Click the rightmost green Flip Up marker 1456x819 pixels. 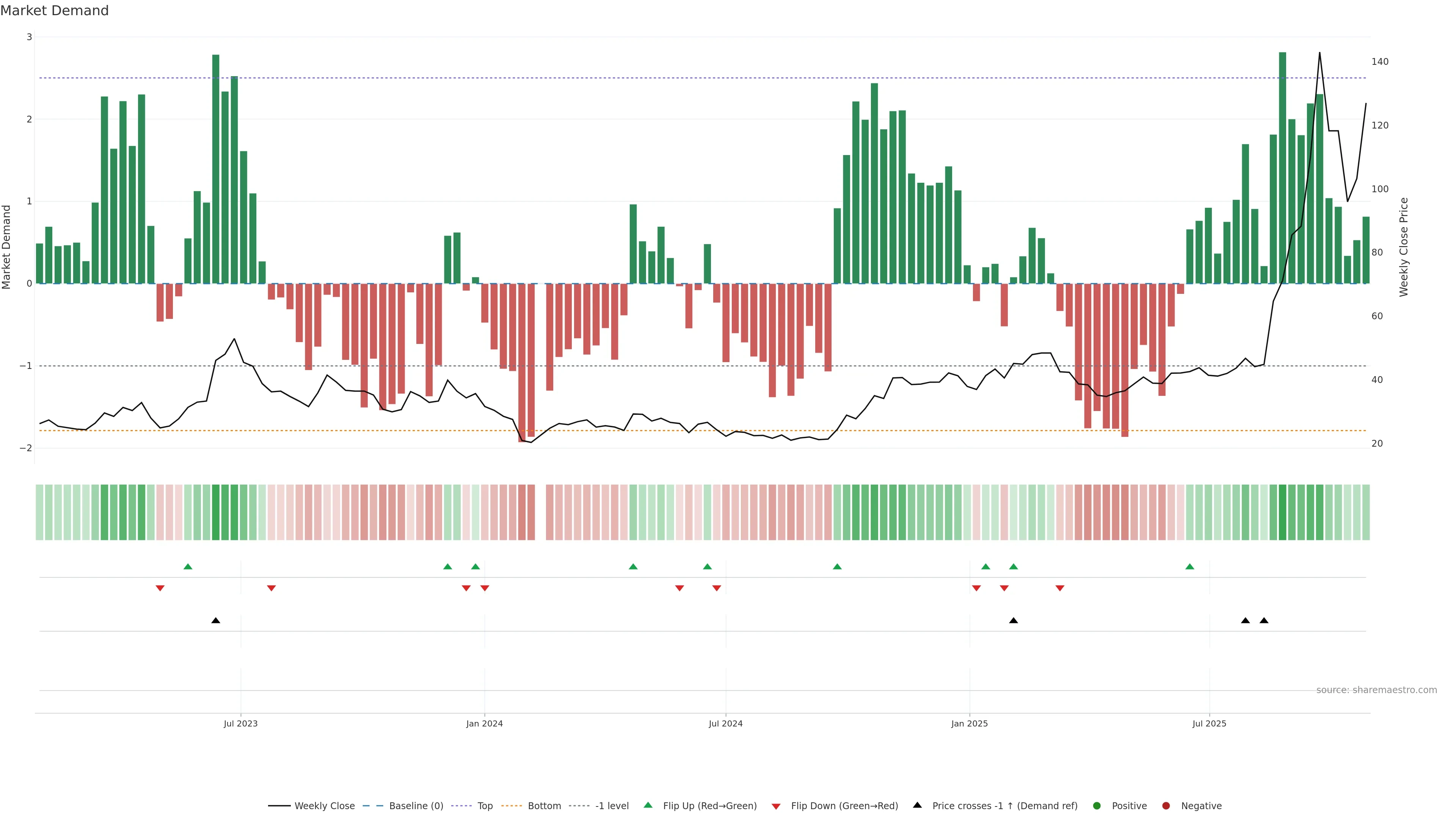pyautogui.click(x=1190, y=566)
